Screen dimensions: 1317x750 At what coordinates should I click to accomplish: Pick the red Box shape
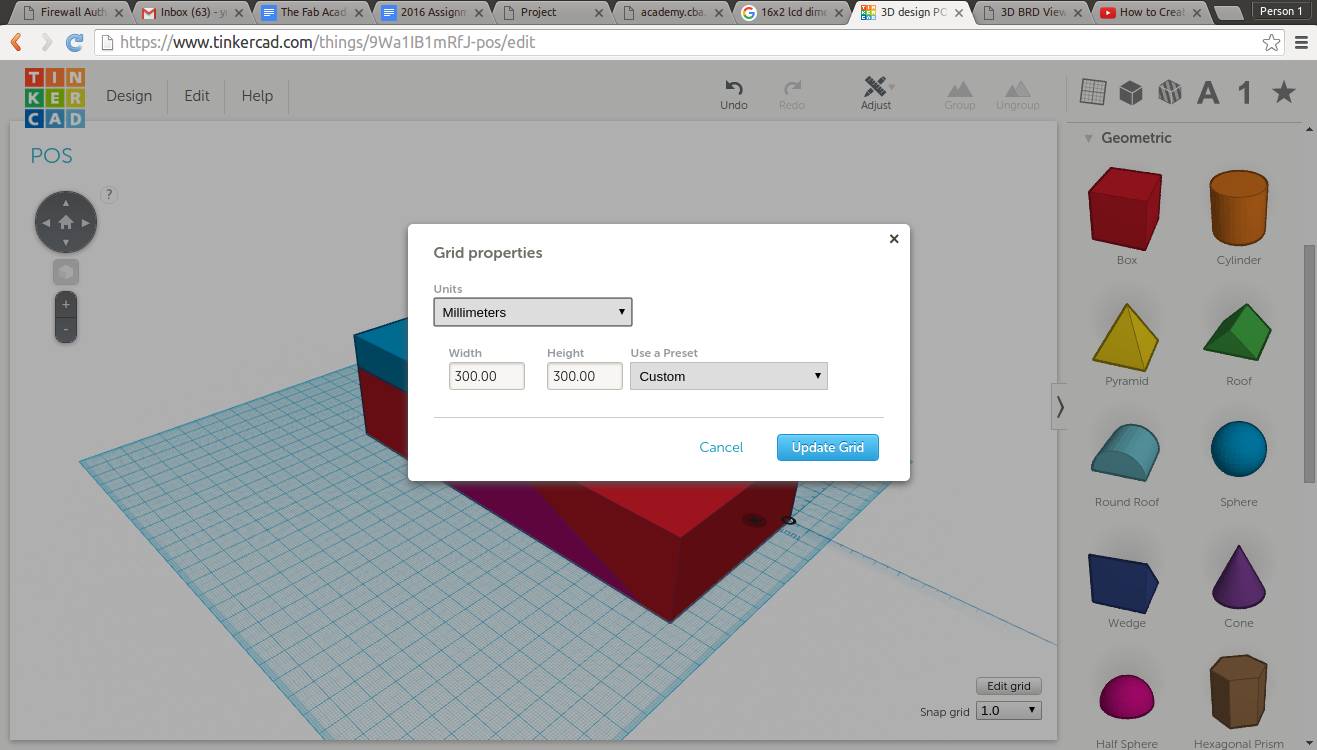point(1126,208)
